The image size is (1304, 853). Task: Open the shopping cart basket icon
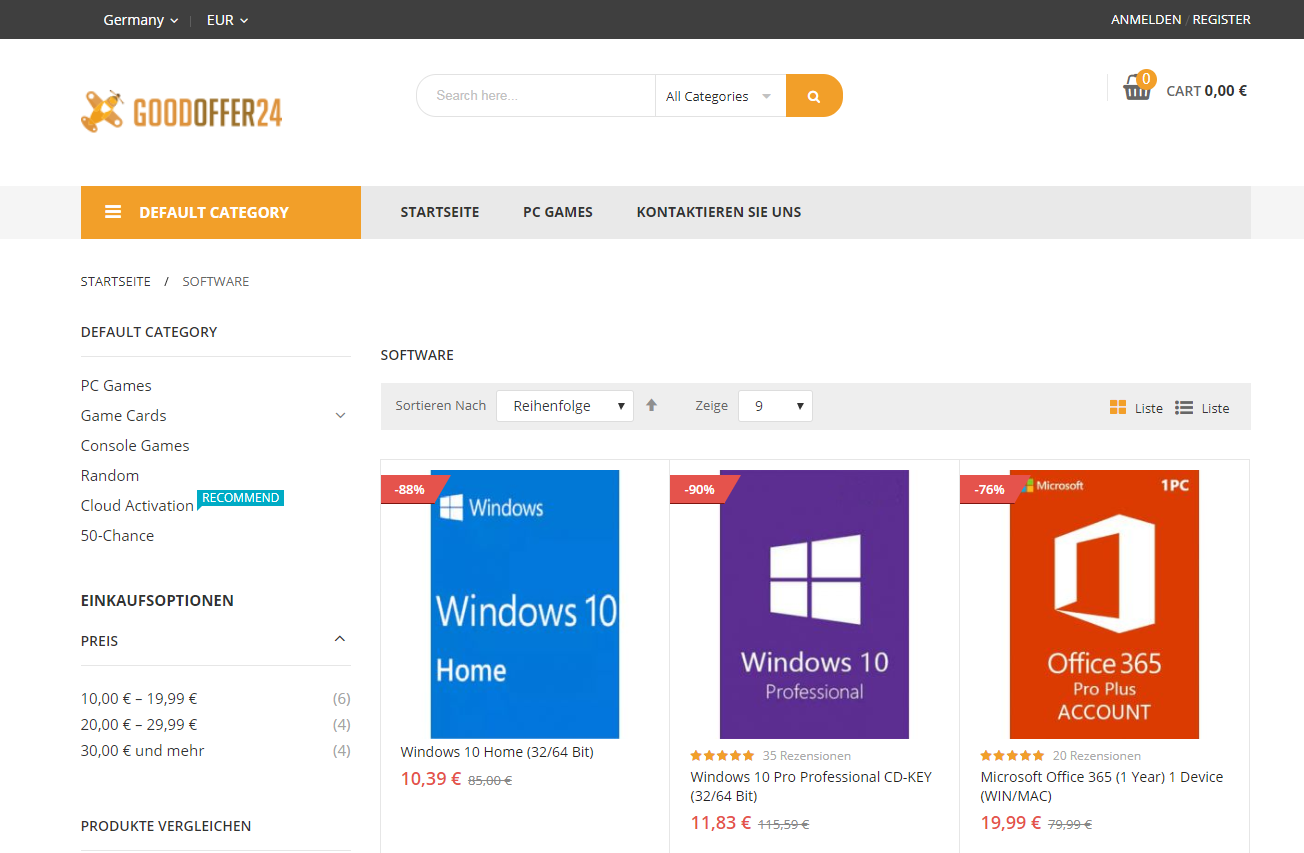click(x=1137, y=89)
